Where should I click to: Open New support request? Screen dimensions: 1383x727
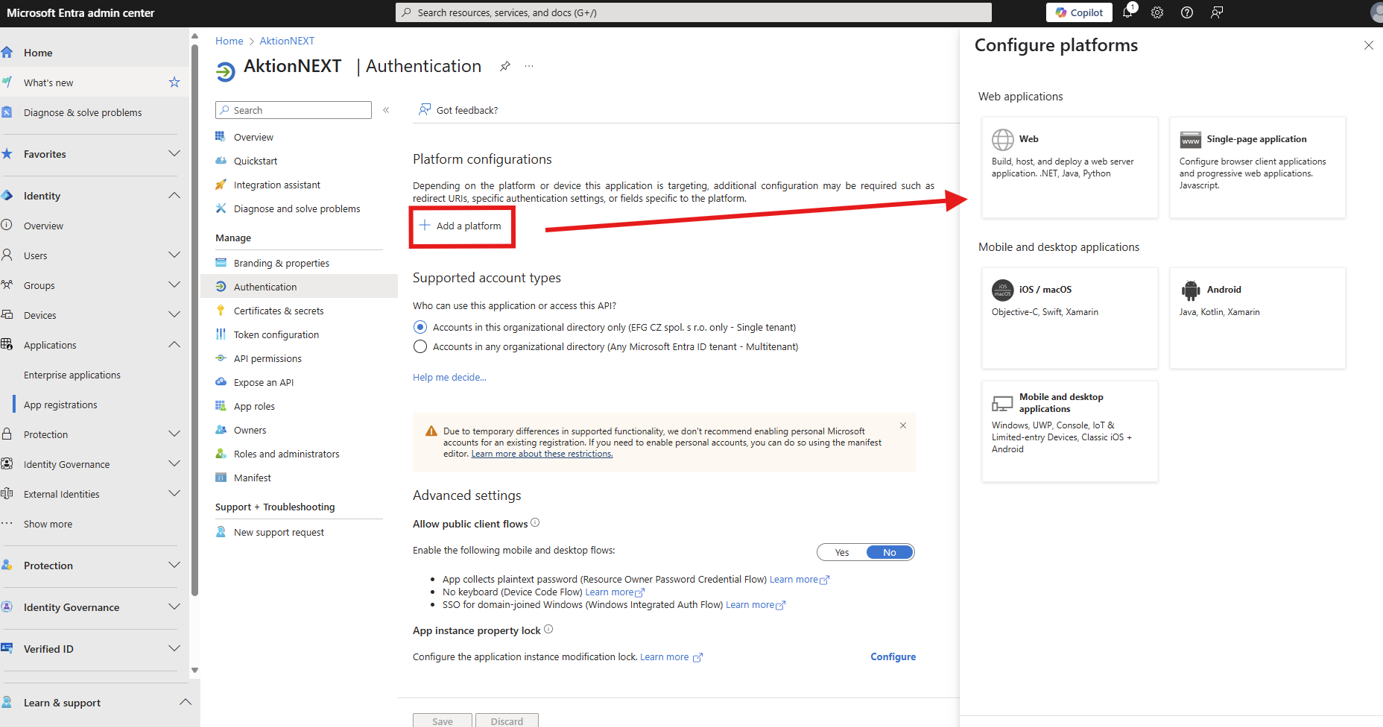279,532
